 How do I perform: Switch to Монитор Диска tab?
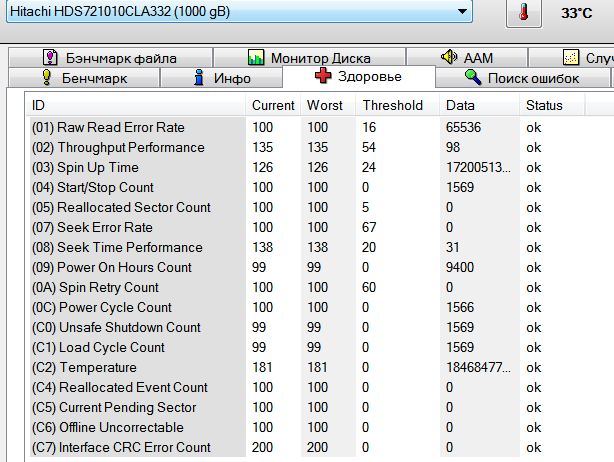click(x=309, y=58)
